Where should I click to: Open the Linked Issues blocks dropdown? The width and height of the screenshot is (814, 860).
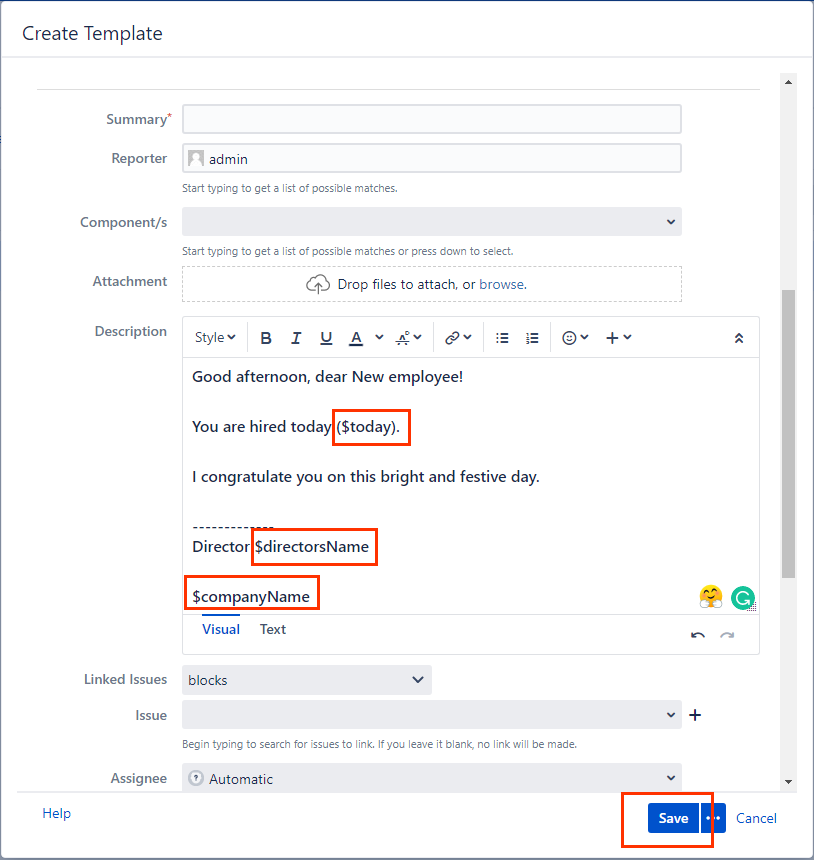point(307,680)
